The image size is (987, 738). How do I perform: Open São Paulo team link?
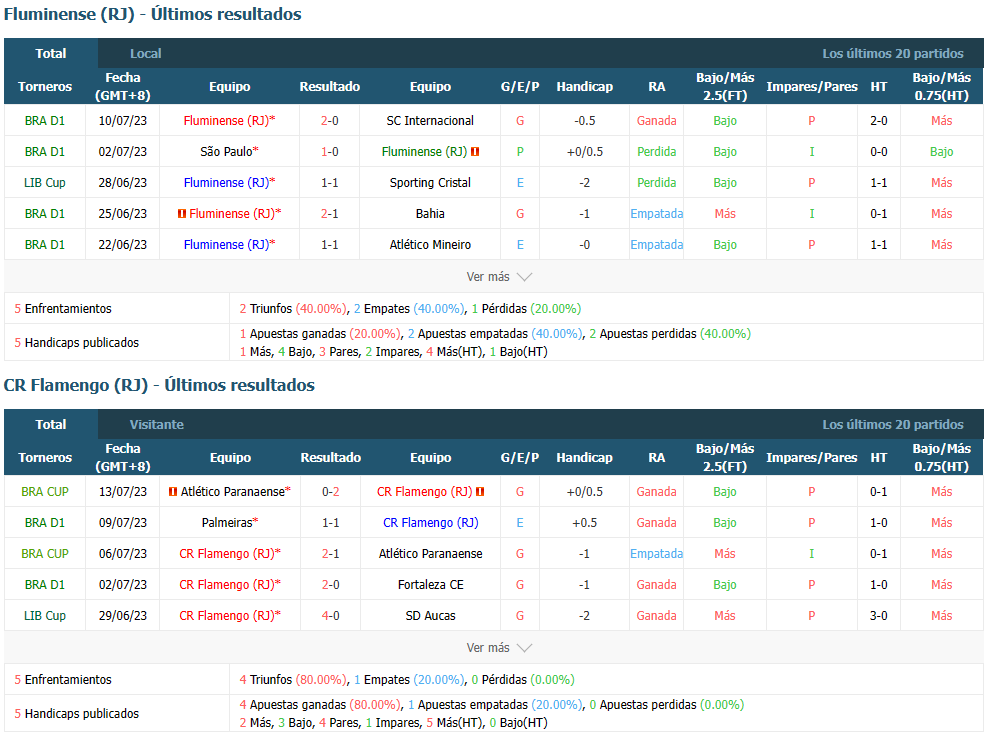pos(229,152)
